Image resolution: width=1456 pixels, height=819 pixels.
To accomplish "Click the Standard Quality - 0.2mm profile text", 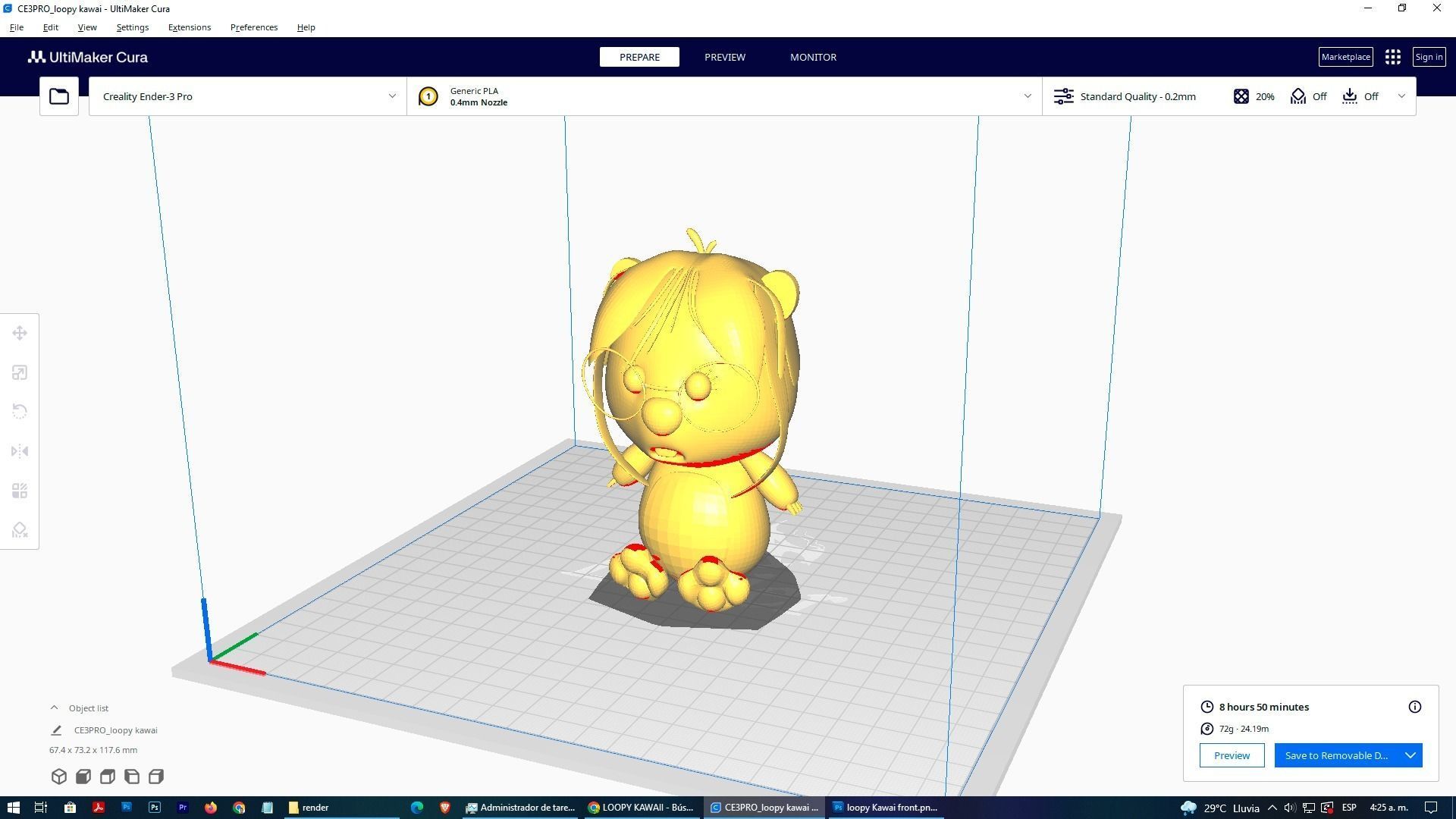I will click(1138, 96).
